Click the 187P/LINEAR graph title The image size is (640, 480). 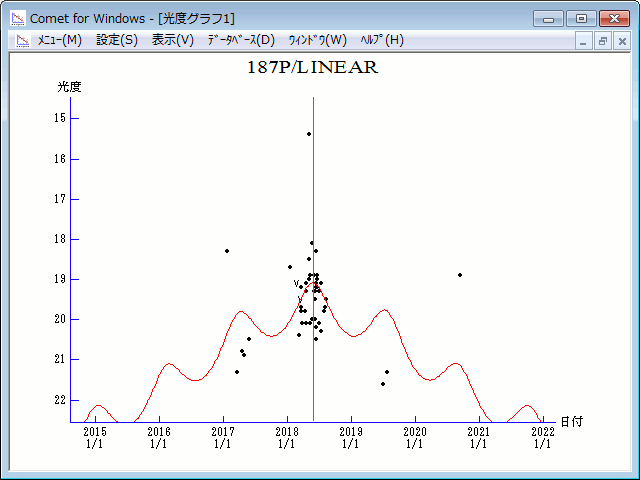[x=312, y=68]
